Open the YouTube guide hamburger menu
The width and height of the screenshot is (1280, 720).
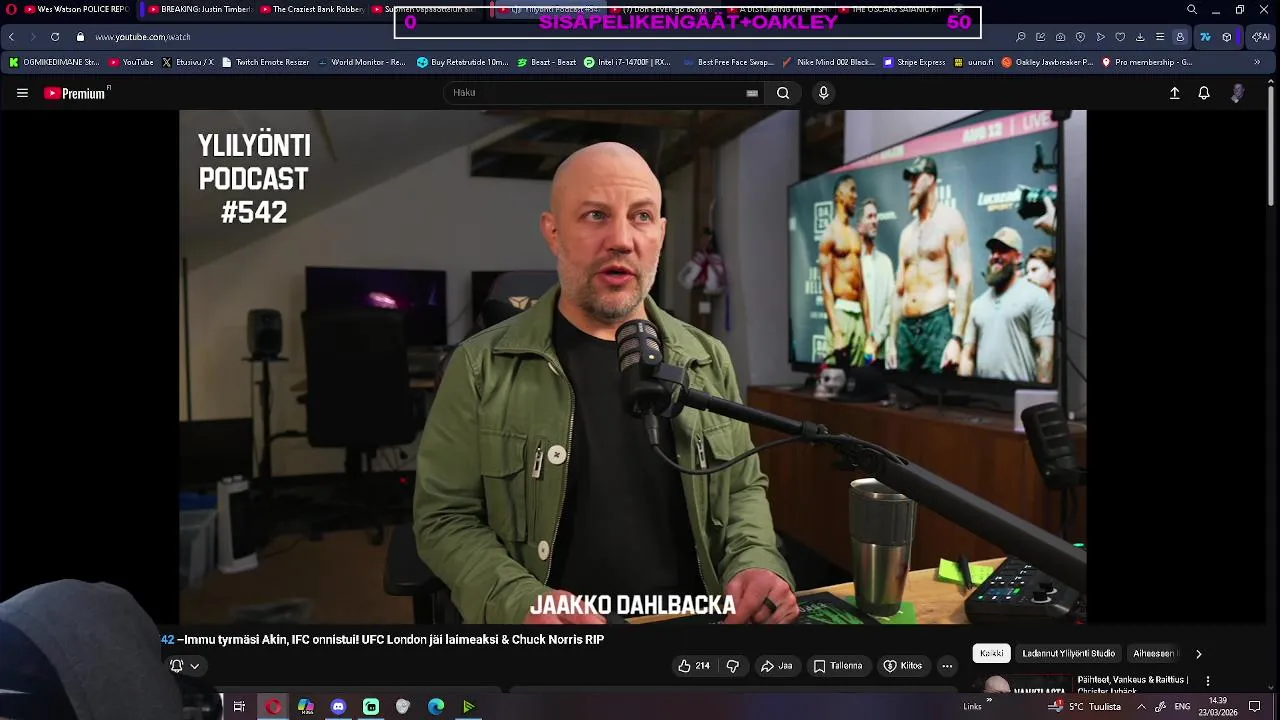click(22, 93)
